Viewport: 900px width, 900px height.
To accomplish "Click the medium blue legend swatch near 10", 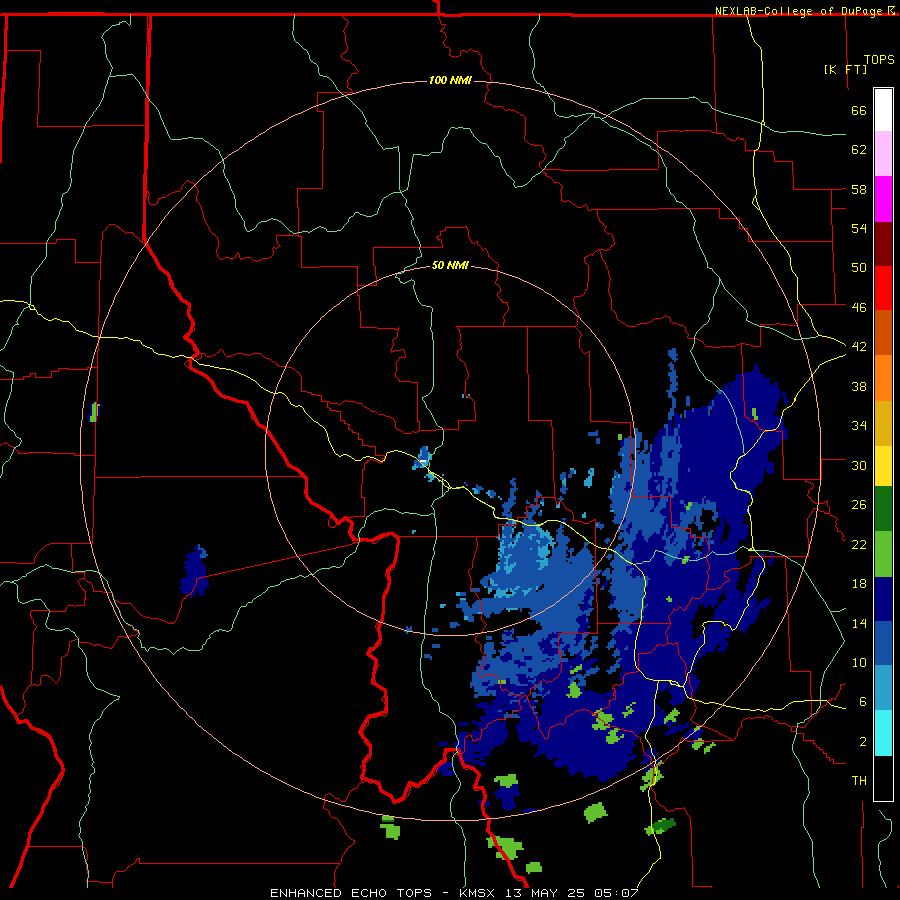I will coord(883,643).
